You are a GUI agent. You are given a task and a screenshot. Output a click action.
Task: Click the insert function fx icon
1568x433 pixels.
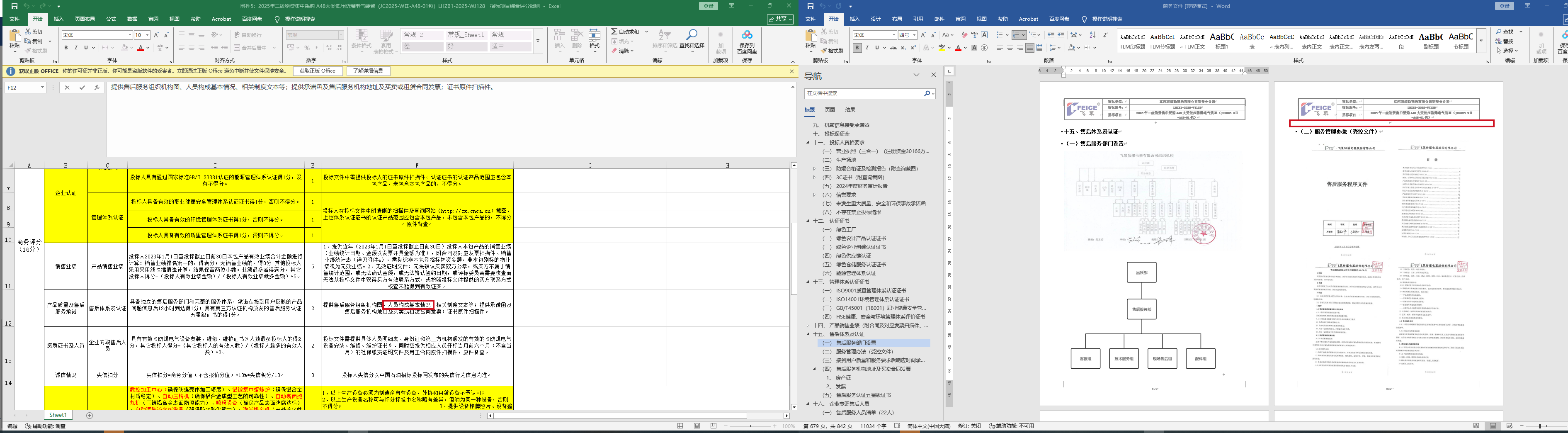click(x=97, y=88)
